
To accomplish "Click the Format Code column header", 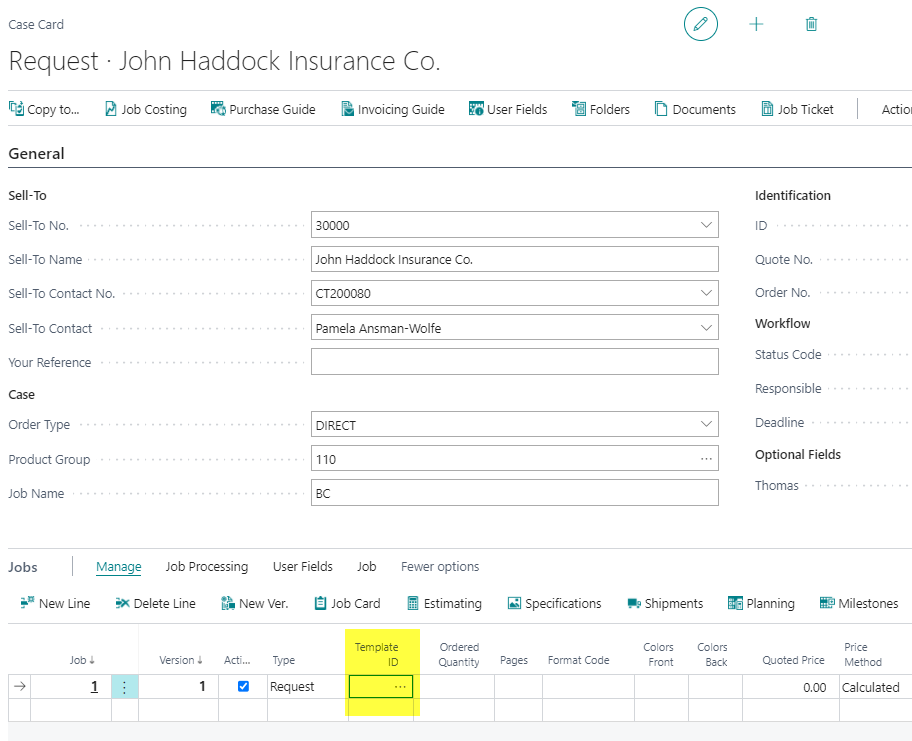I will coord(578,660).
